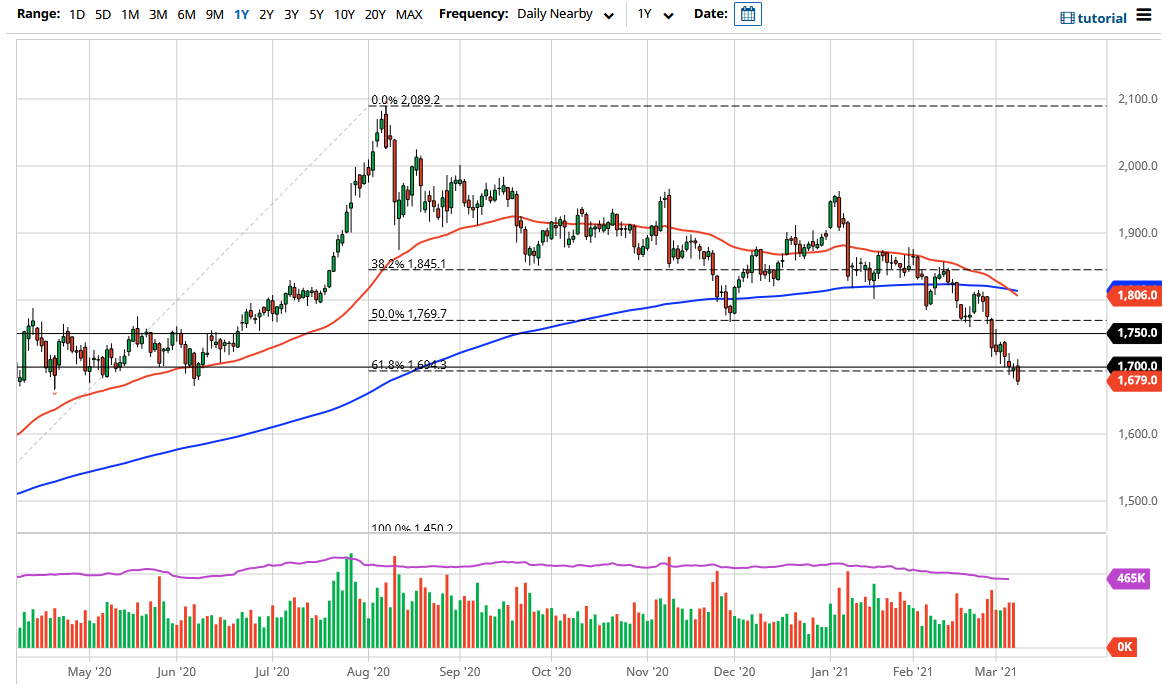This screenshot has height=690, width=1164.
Task: Open the hamburger menu
Action: click(1144, 16)
